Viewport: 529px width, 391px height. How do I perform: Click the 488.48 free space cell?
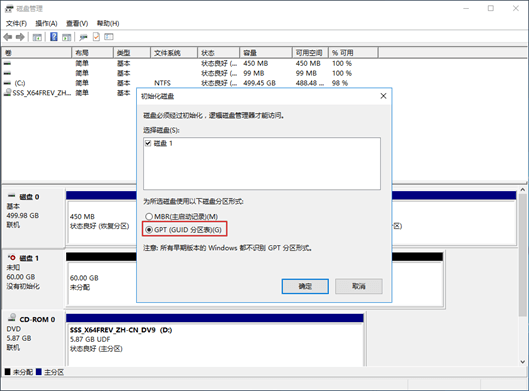[x=310, y=83]
